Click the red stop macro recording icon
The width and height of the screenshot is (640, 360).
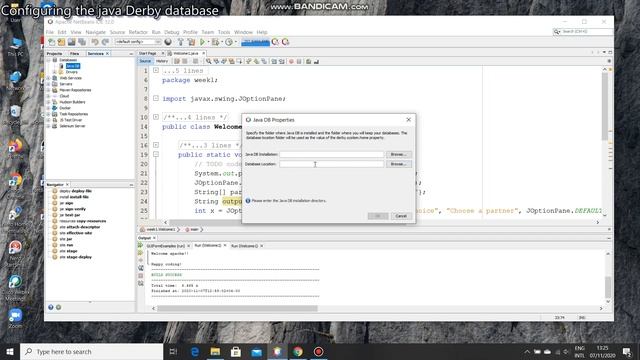coord(291,62)
